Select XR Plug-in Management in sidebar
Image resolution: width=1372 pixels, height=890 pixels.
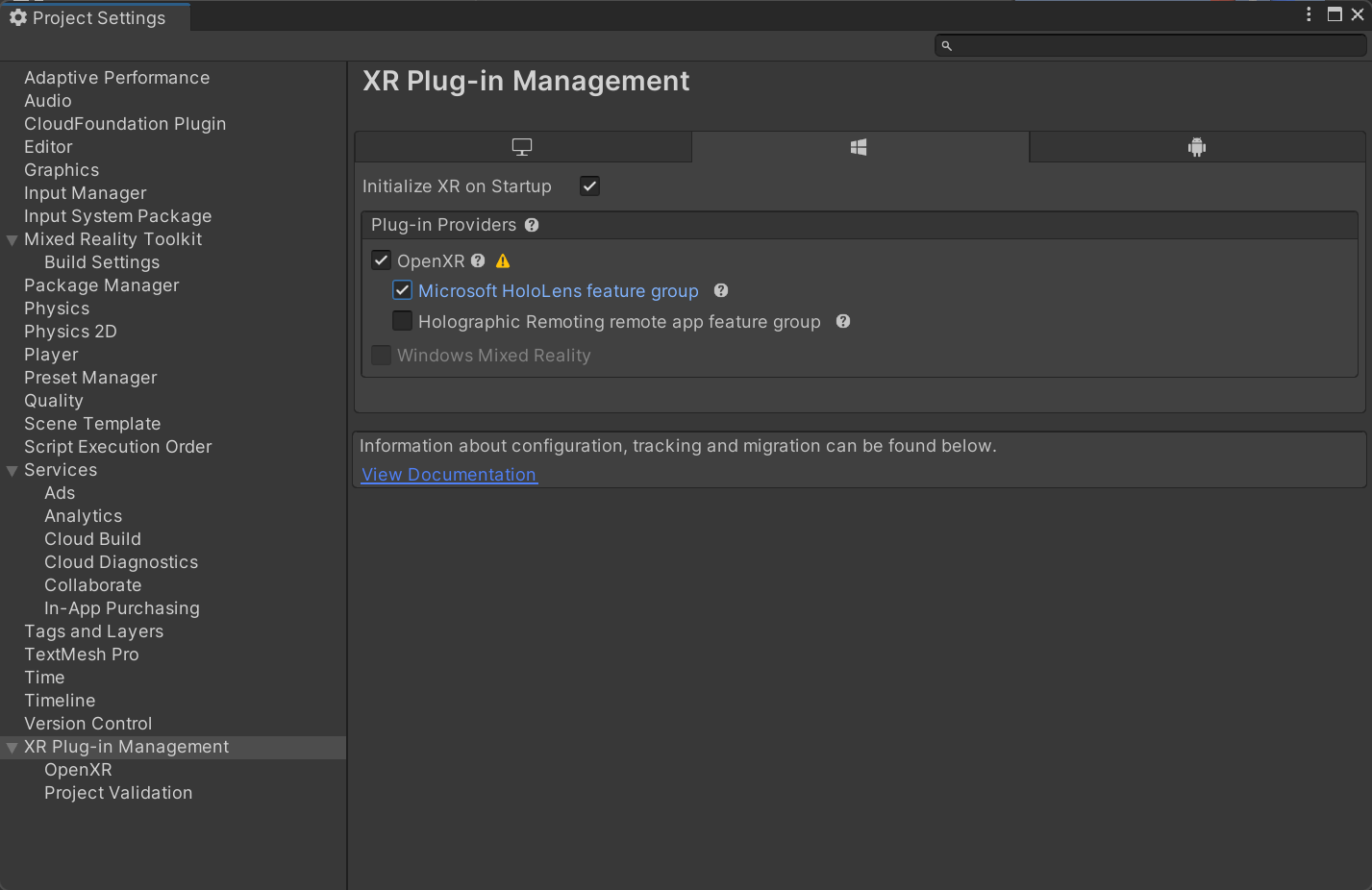click(x=126, y=747)
